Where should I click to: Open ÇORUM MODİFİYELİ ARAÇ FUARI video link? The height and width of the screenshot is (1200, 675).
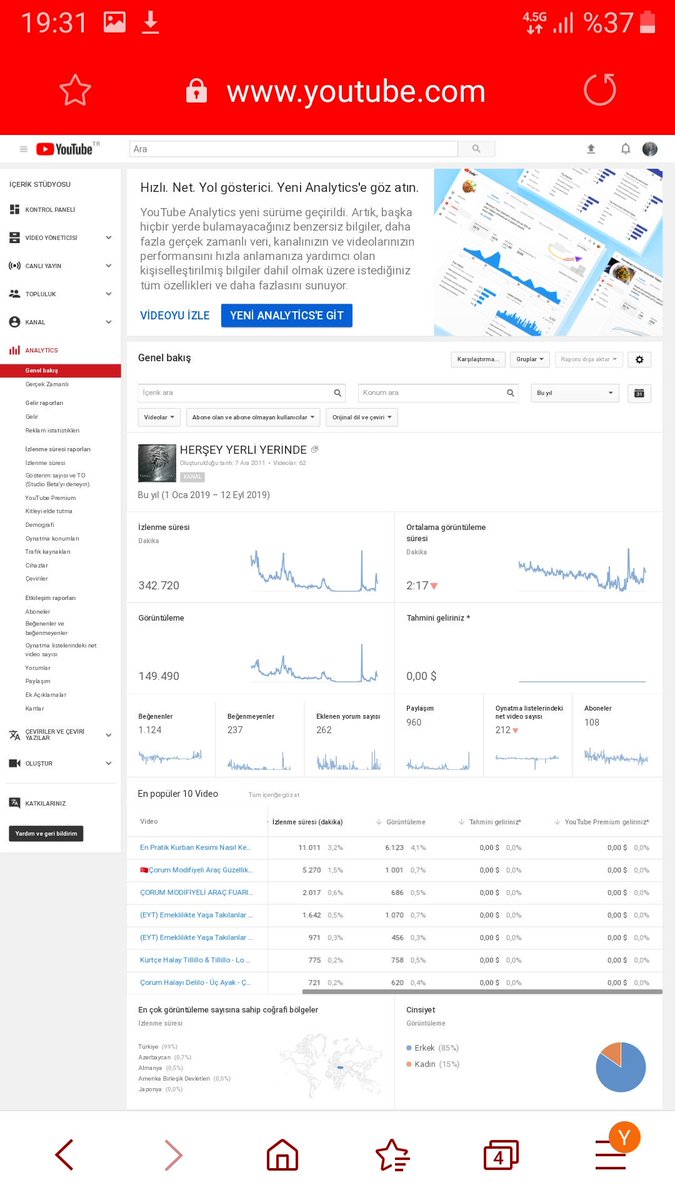tap(196, 892)
